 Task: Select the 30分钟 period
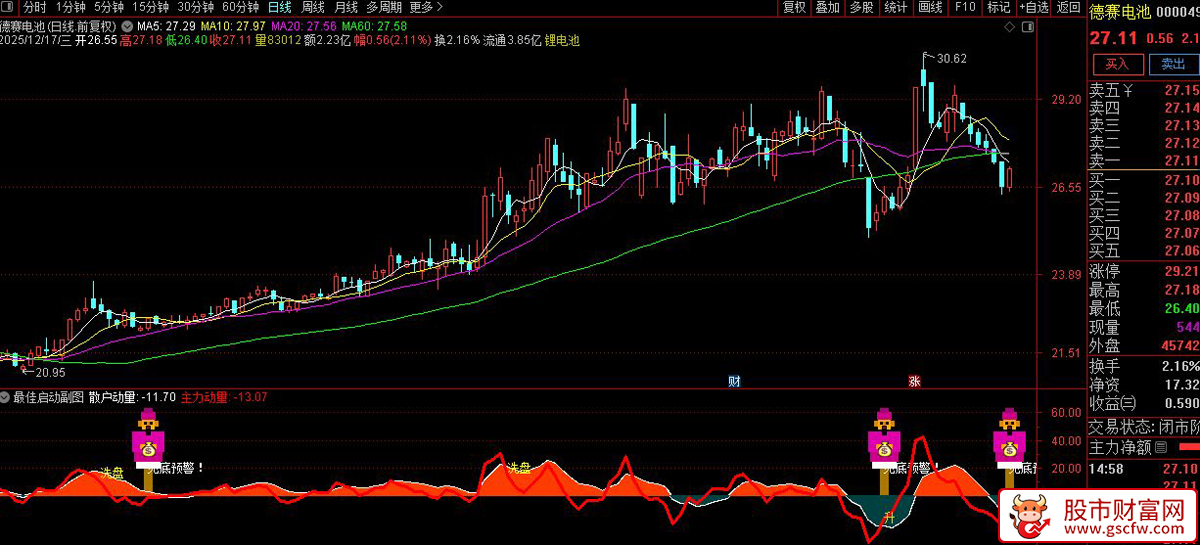195,7
